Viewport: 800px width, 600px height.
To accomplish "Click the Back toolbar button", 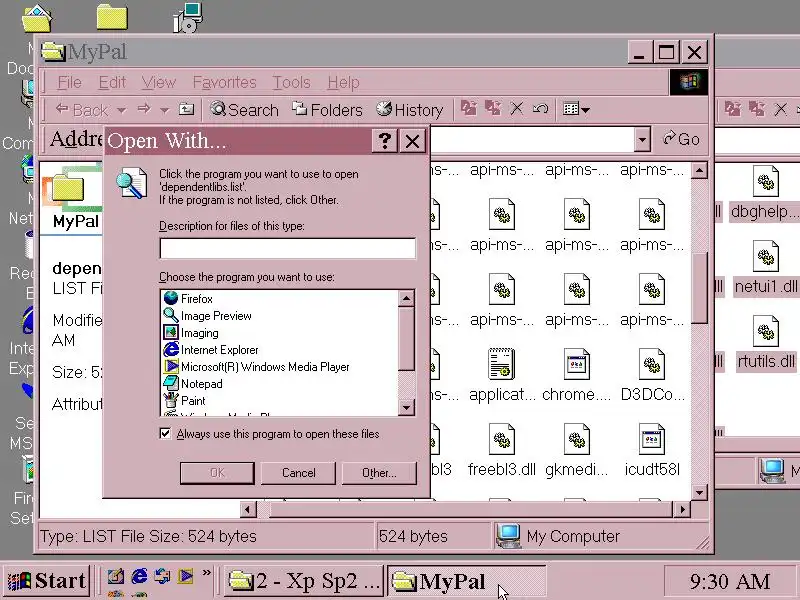I will 82,110.
